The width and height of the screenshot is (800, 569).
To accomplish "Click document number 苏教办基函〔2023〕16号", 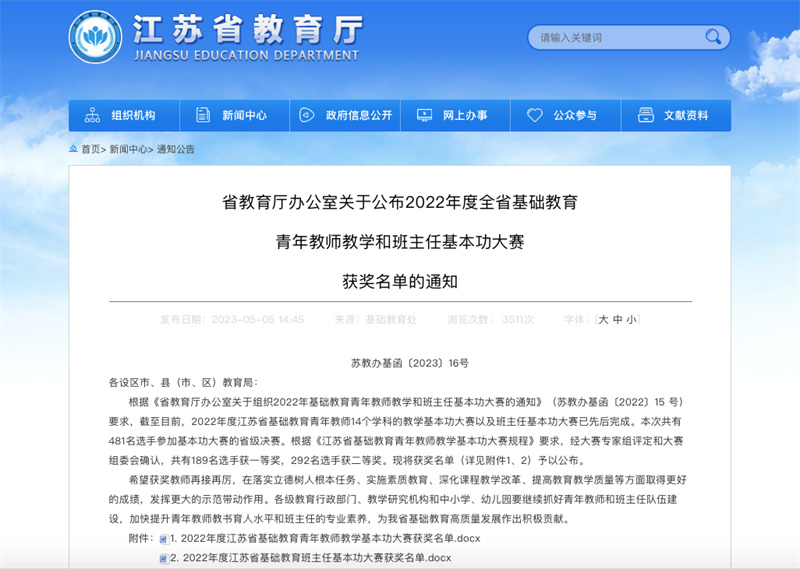I will [x=410, y=363].
